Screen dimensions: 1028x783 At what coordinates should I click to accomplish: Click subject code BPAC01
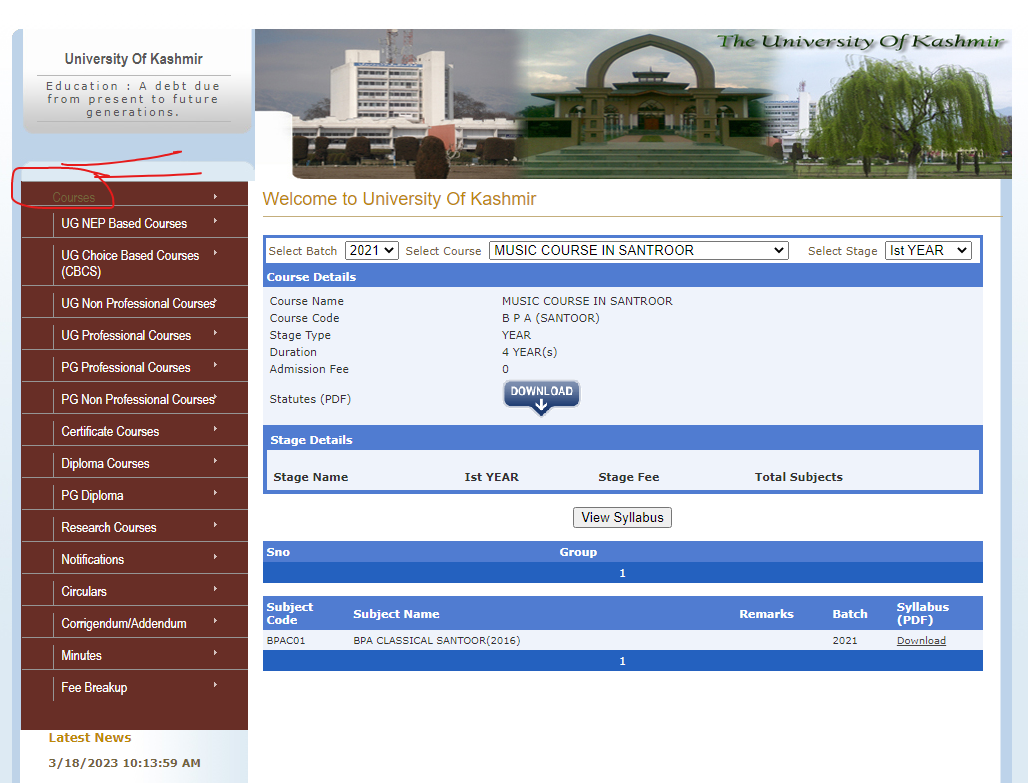[286, 641]
